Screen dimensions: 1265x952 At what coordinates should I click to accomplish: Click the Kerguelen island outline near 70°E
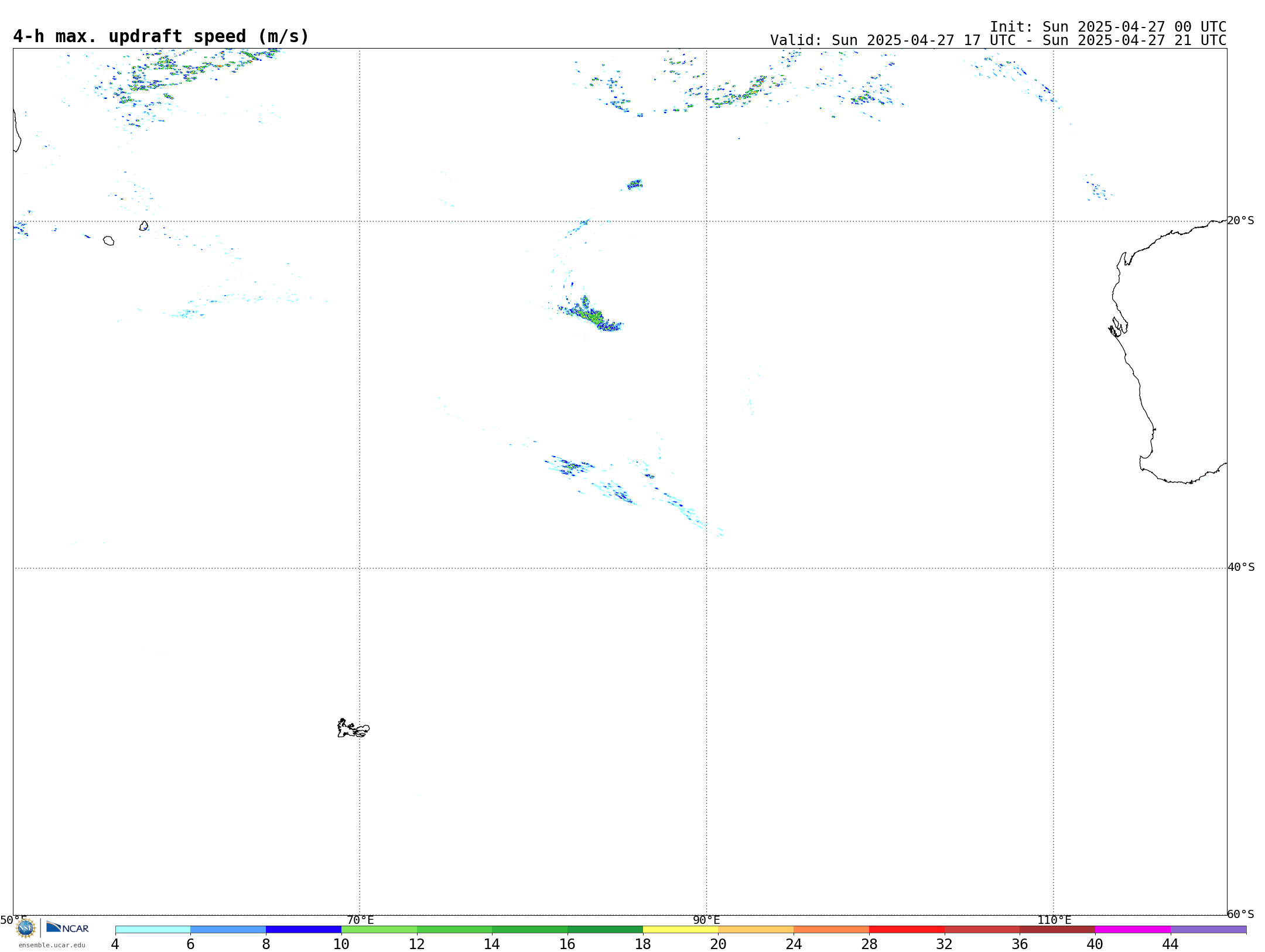tap(353, 728)
